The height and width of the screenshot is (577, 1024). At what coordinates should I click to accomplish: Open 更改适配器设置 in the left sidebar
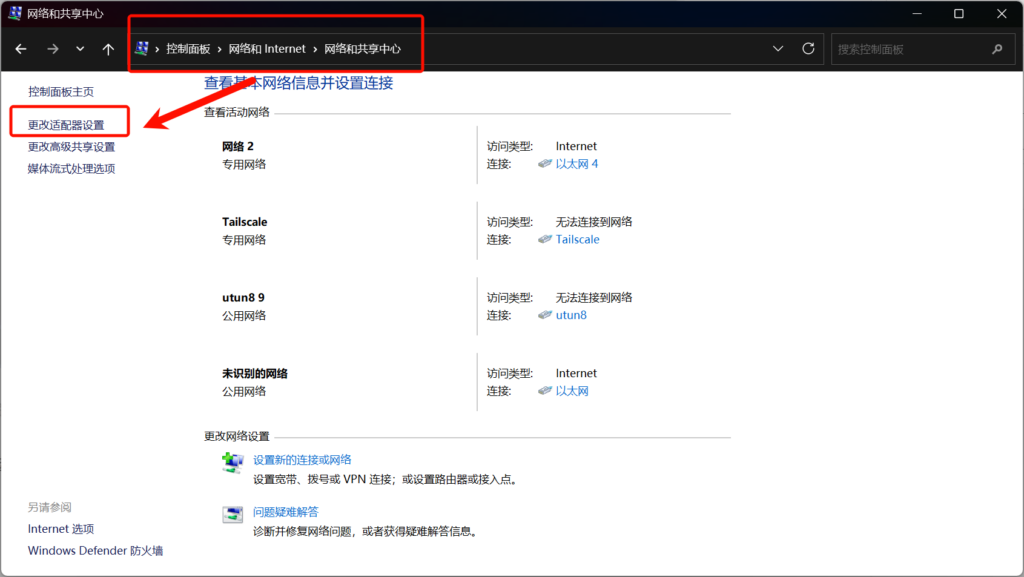click(x=66, y=125)
